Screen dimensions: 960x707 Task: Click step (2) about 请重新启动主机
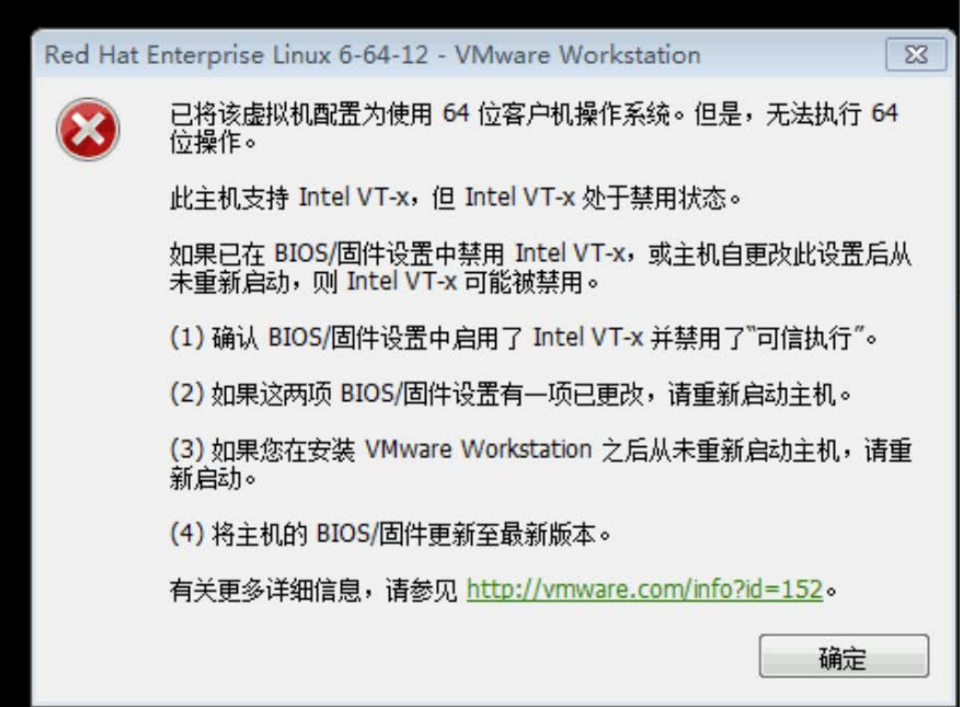(511, 394)
